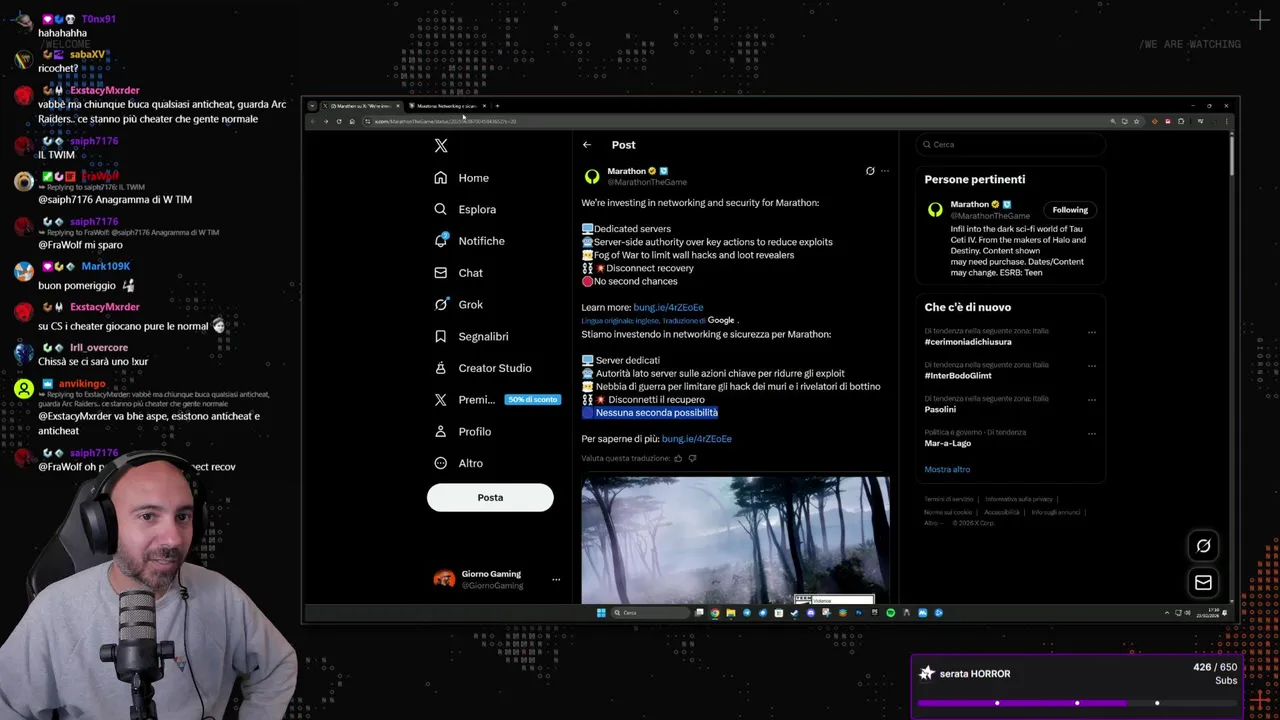The image size is (1280, 720).
Task: Open Spotify from the taskbar
Action: 891,613
